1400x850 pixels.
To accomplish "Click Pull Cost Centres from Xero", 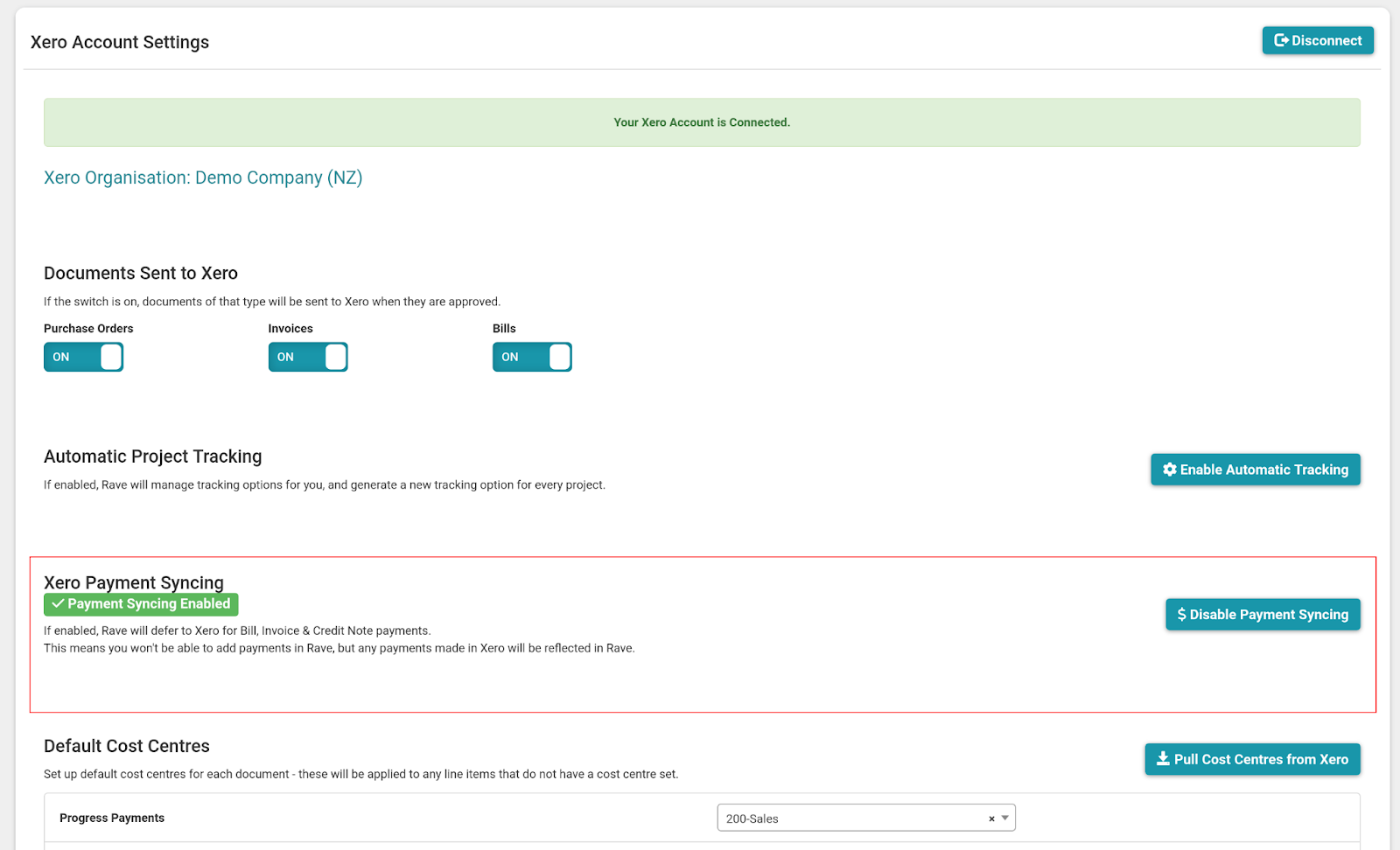I will [x=1252, y=759].
